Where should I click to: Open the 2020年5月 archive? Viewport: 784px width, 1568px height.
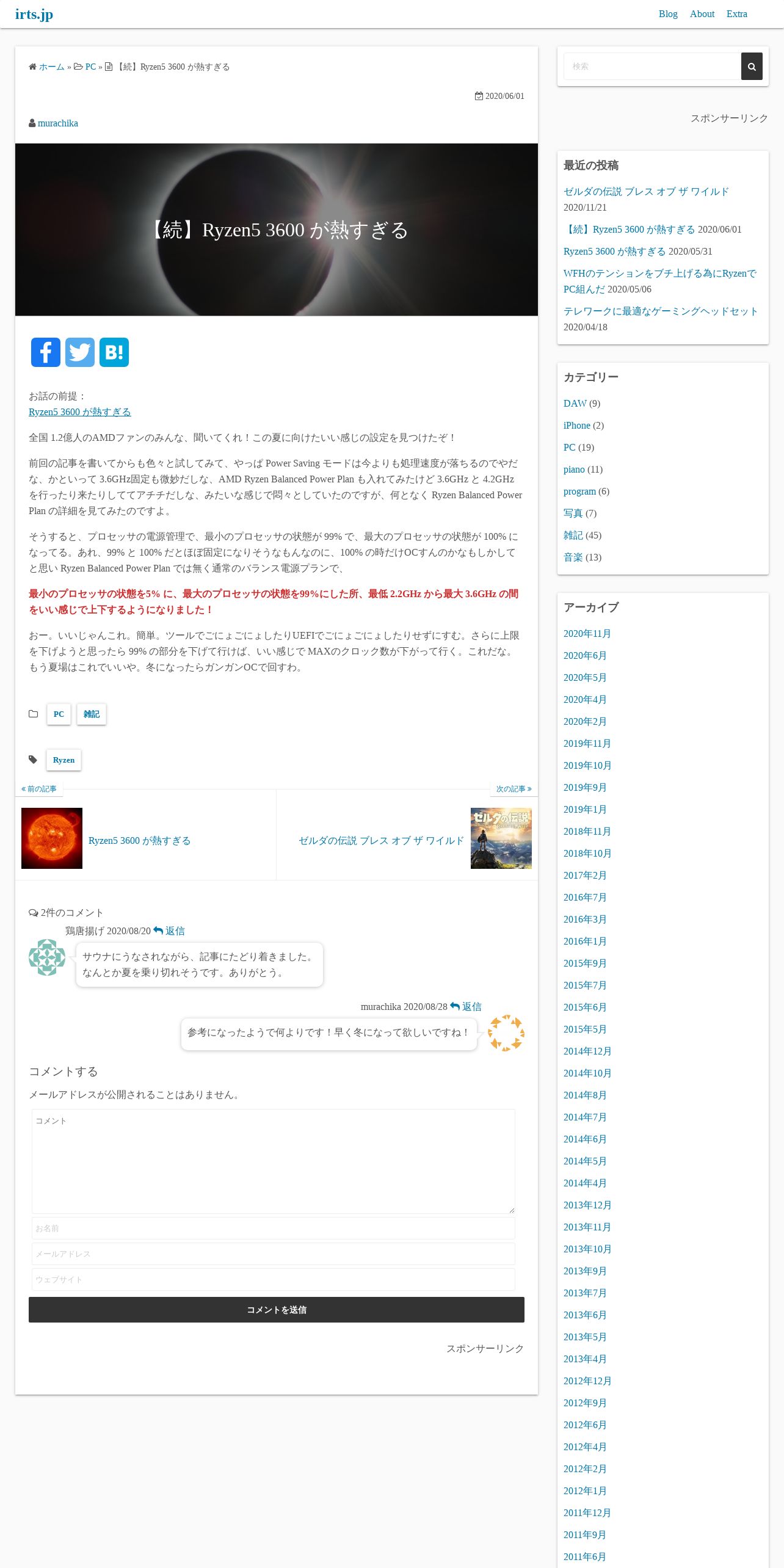click(x=585, y=678)
